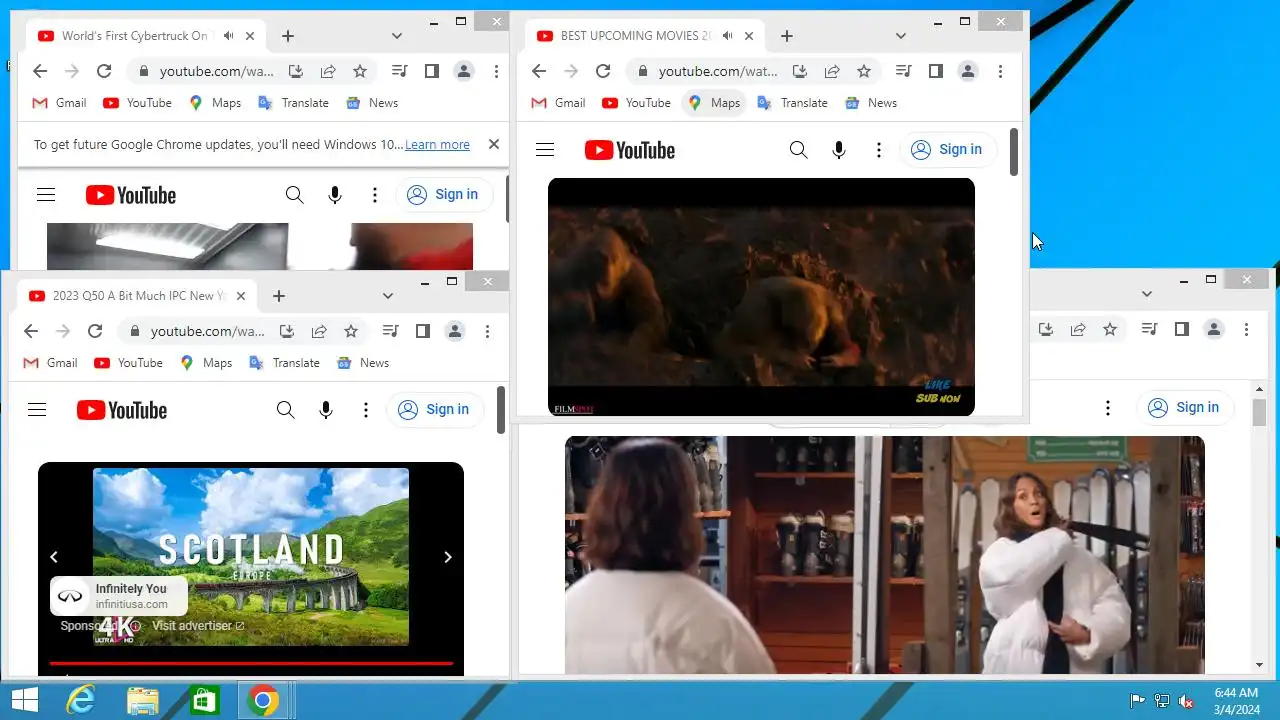This screenshot has height=720, width=1280.
Task: Show previous ad image in Q50 window
Action: (x=54, y=557)
